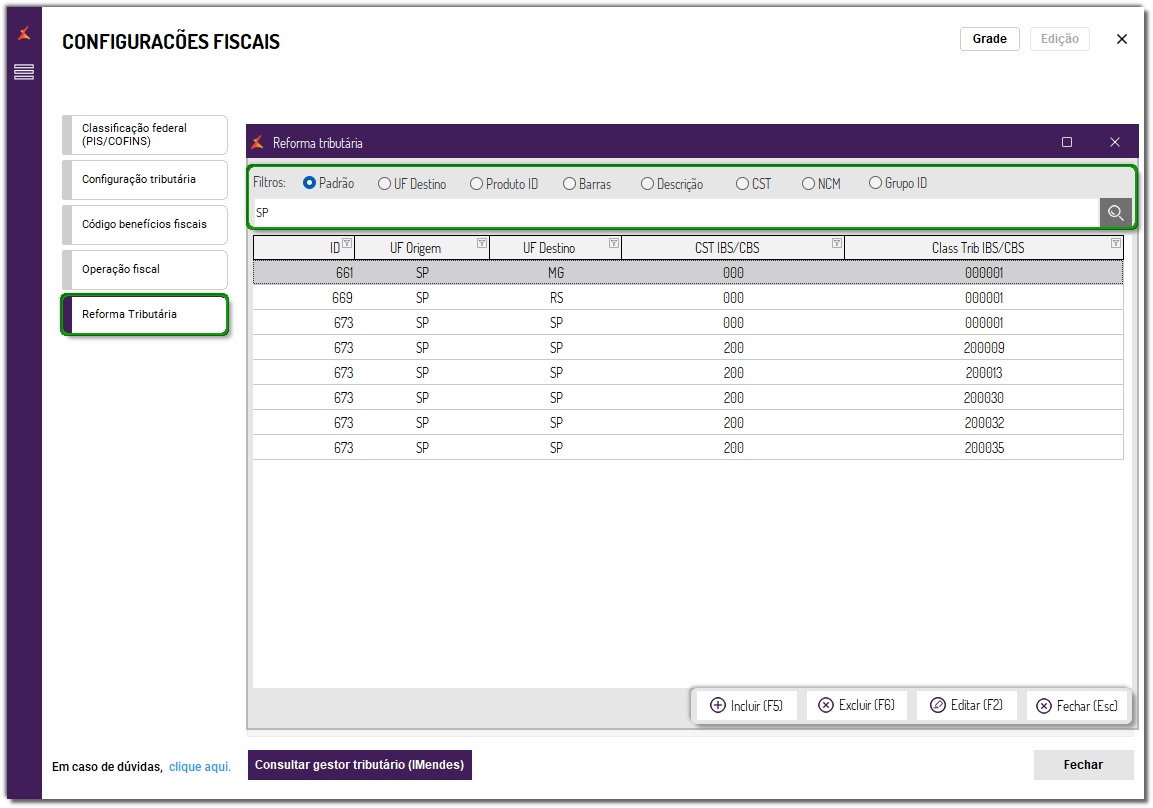Close the Reforma tributária inner window
Image resolution: width=1153 pixels, height=808 pixels.
pyautogui.click(x=1115, y=142)
